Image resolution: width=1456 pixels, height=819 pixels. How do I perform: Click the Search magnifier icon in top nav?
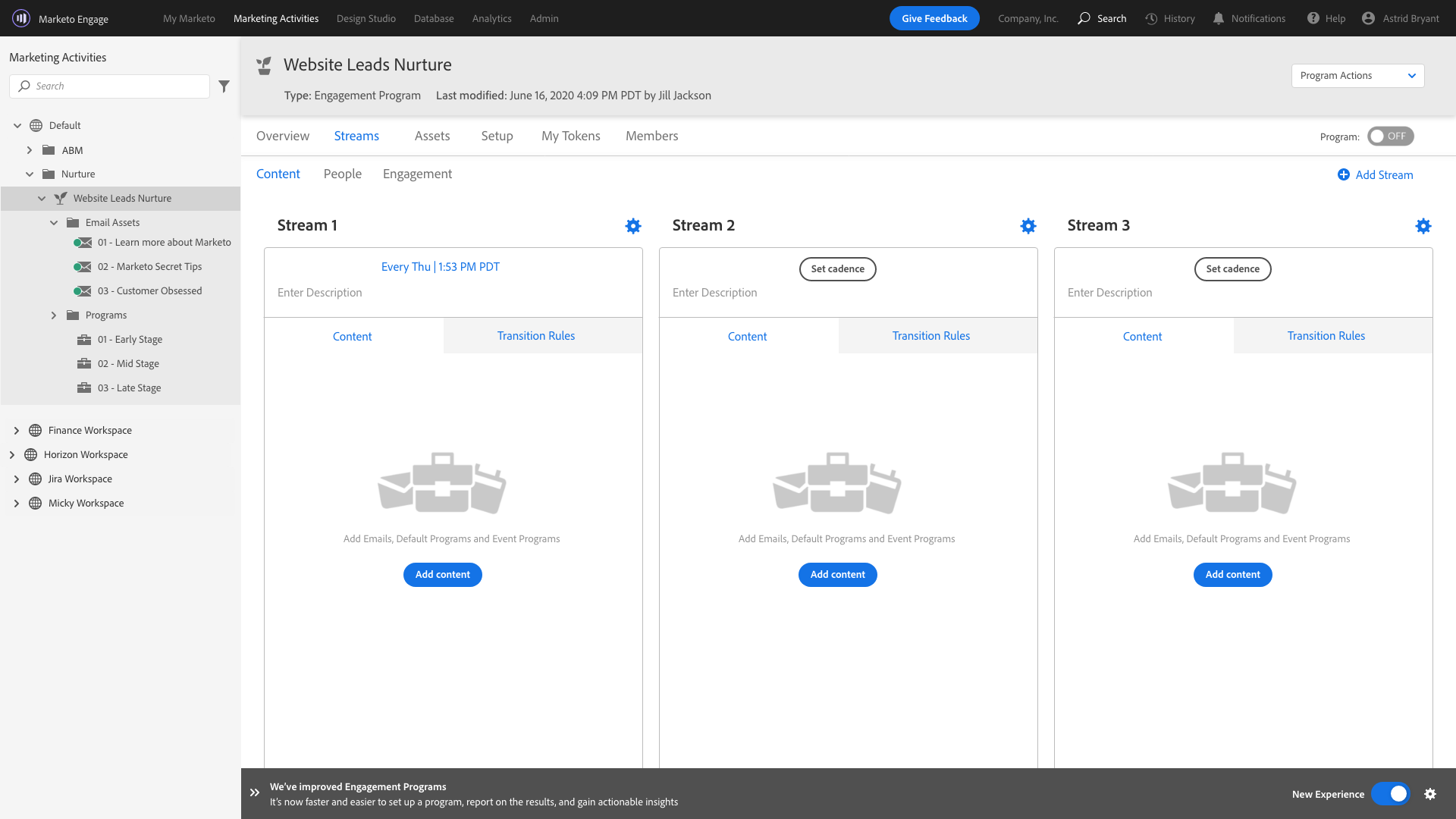1084,18
